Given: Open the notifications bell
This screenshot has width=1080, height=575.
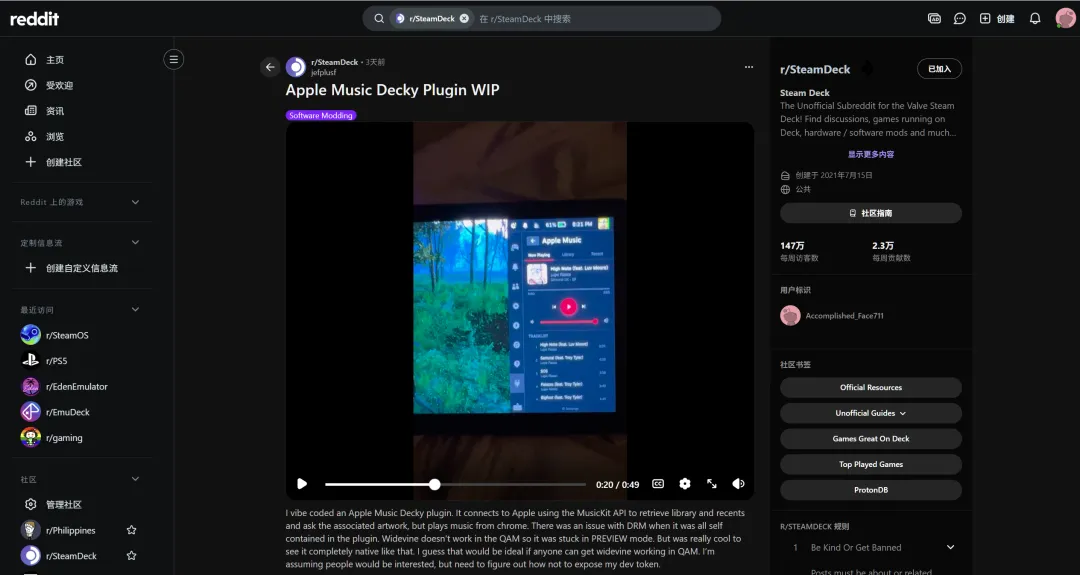Looking at the screenshot, I should (x=1035, y=19).
